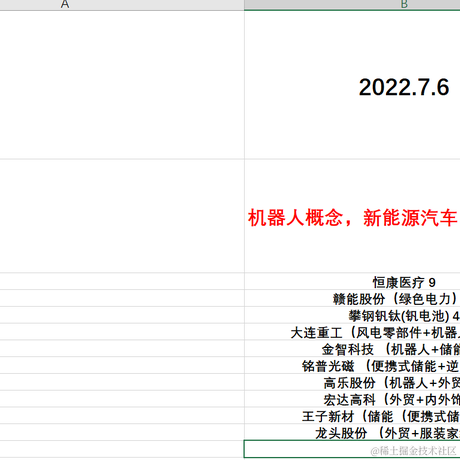Select the 大连重工 cell
The width and height of the screenshot is (460, 460).
click(x=352, y=332)
